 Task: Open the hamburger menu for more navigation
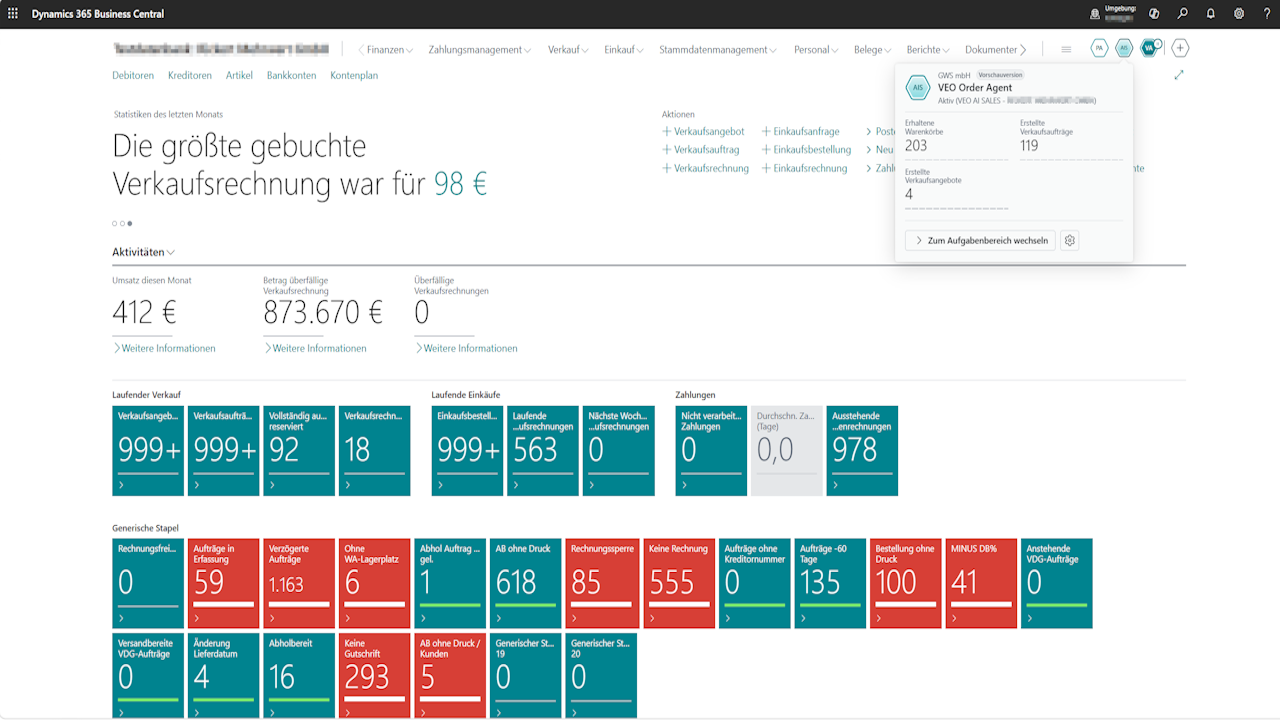(1066, 49)
